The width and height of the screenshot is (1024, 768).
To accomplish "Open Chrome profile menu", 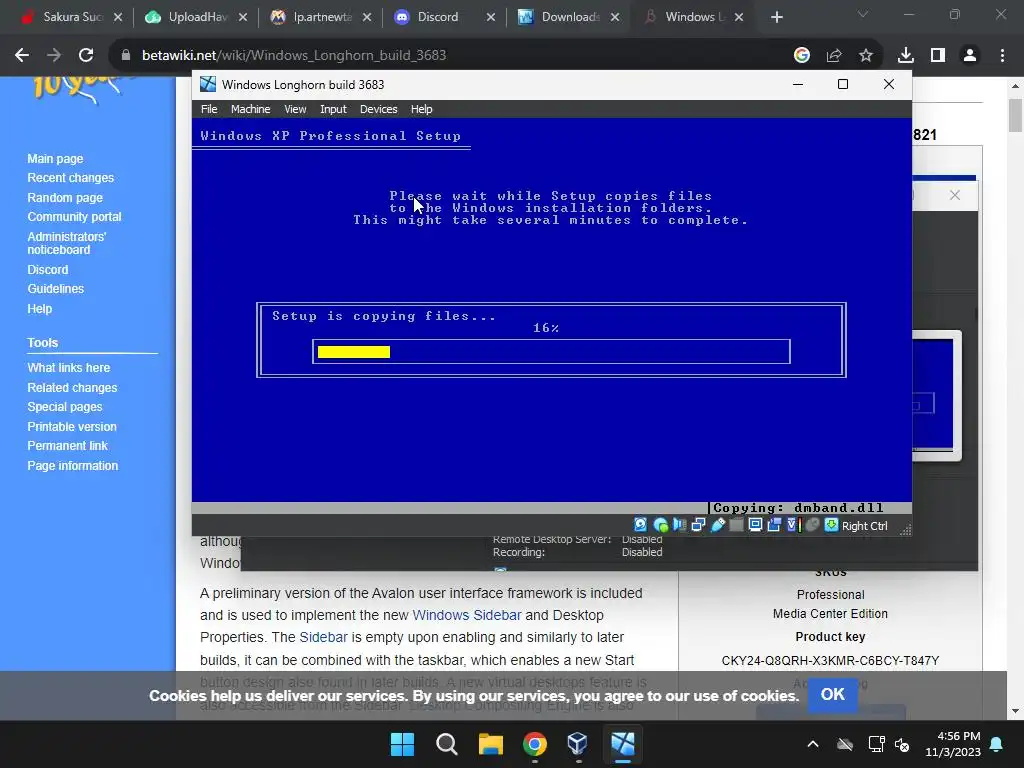I will pyautogui.click(x=970, y=55).
